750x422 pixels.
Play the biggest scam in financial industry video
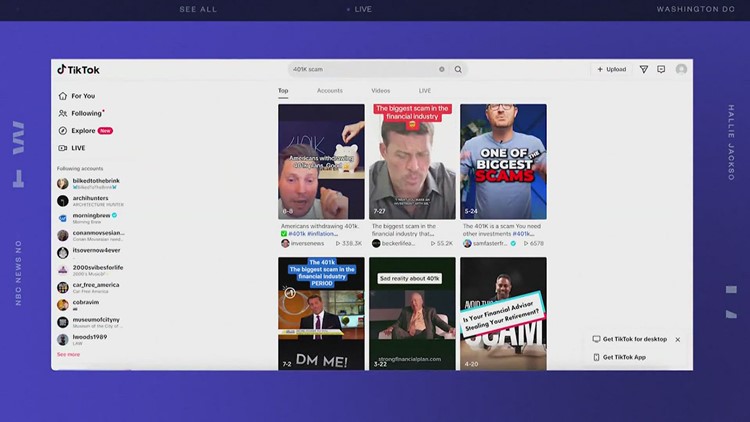pos(412,162)
